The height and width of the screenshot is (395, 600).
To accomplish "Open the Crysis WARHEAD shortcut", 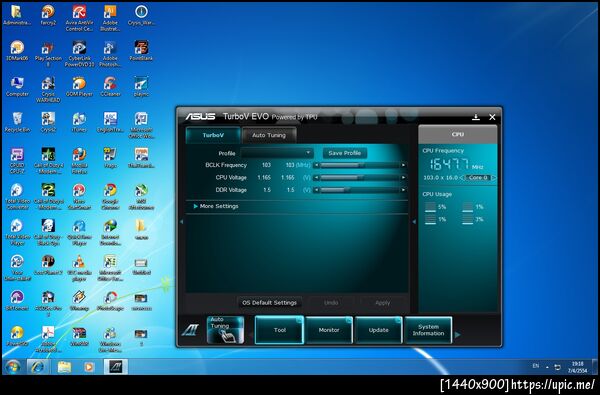I will 48,90.
